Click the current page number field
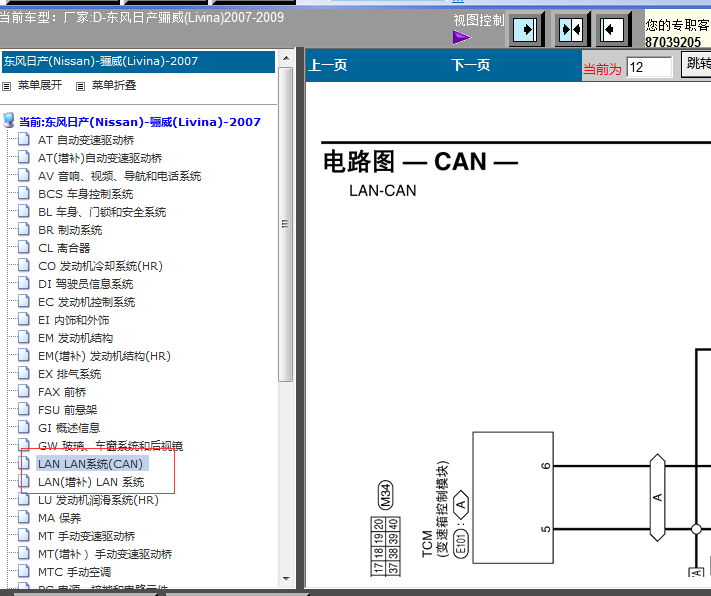 (x=649, y=68)
